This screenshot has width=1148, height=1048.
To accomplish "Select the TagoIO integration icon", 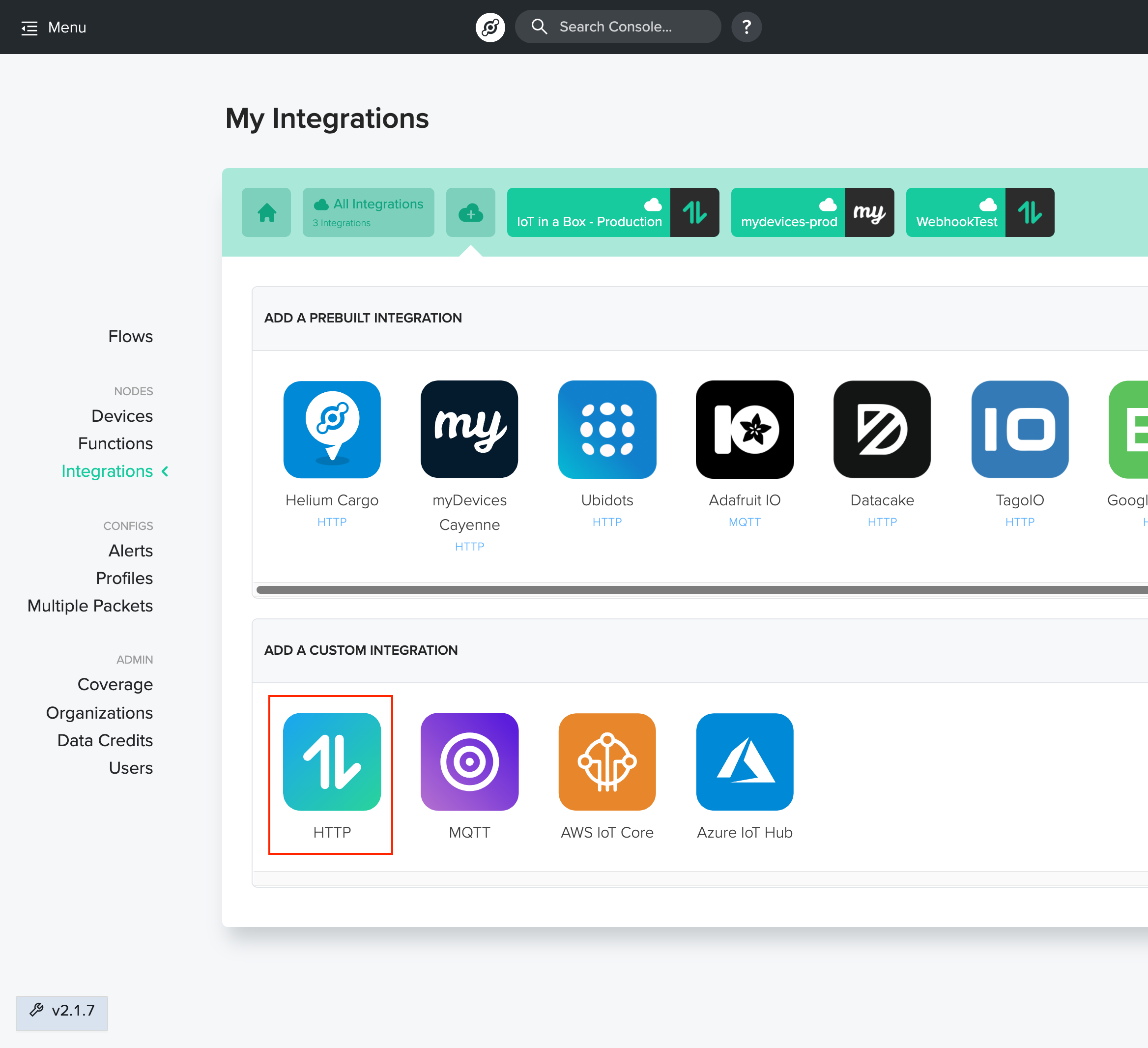I will tap(1020, 430).
